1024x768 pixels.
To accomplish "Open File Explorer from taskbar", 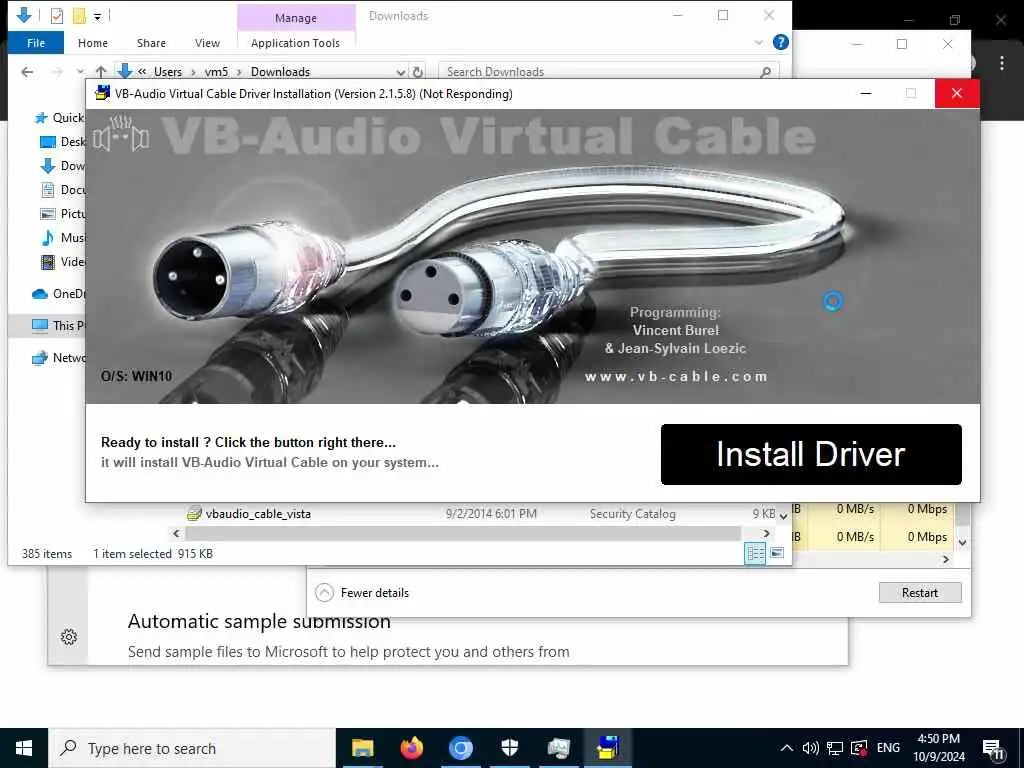I will tap(362, 748).
